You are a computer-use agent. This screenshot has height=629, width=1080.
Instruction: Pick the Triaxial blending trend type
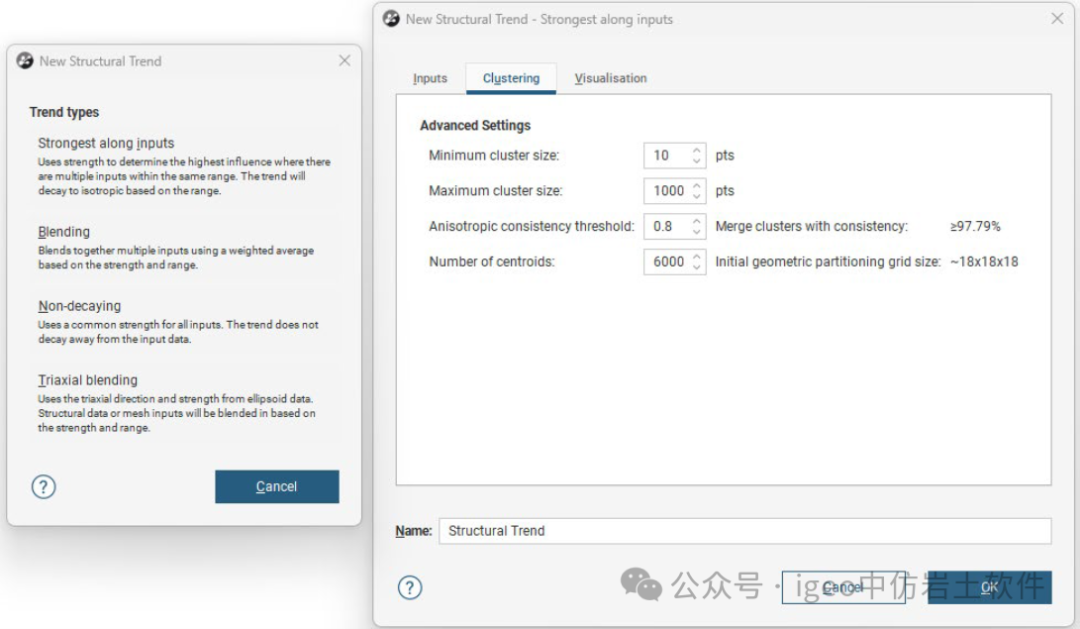[88, 380]
